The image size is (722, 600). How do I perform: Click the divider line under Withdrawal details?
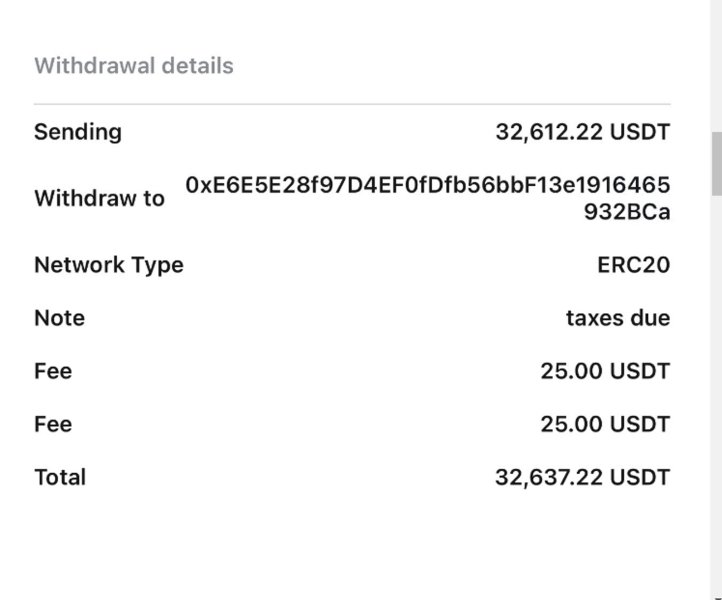pos(352,104)
